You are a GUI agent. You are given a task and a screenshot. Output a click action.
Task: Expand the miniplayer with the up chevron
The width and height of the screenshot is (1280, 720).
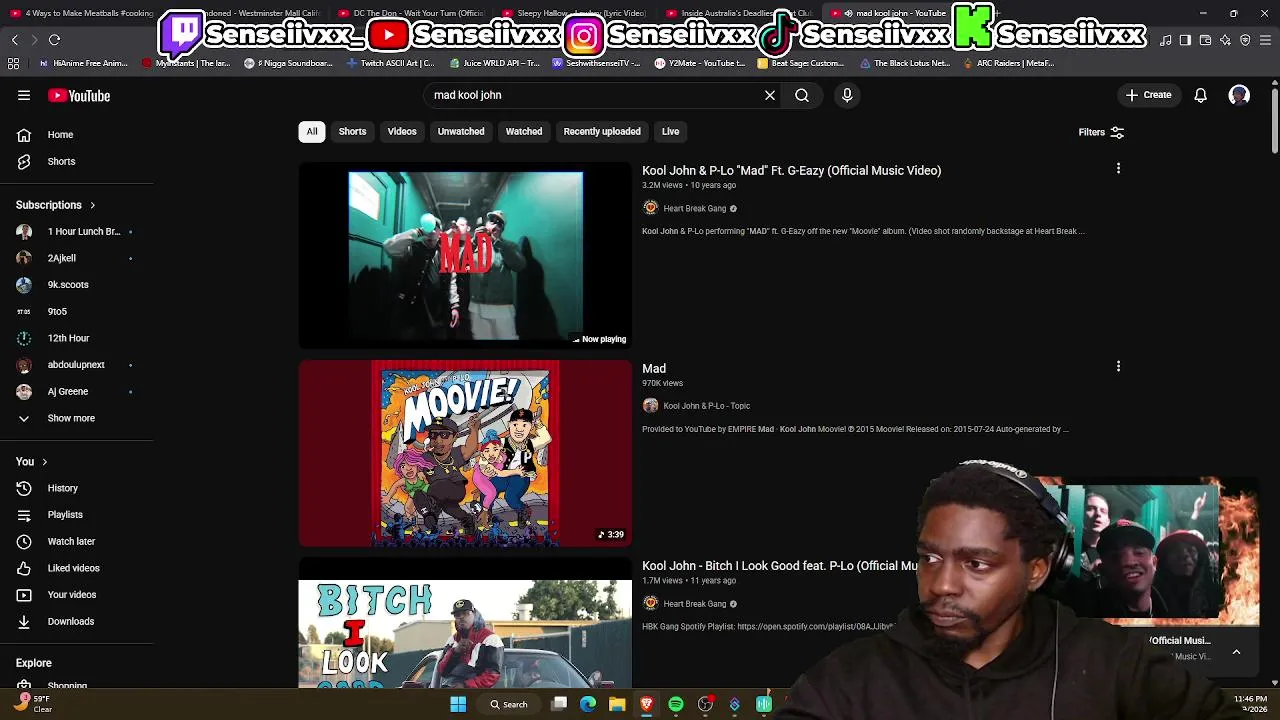coord(1236,652)
